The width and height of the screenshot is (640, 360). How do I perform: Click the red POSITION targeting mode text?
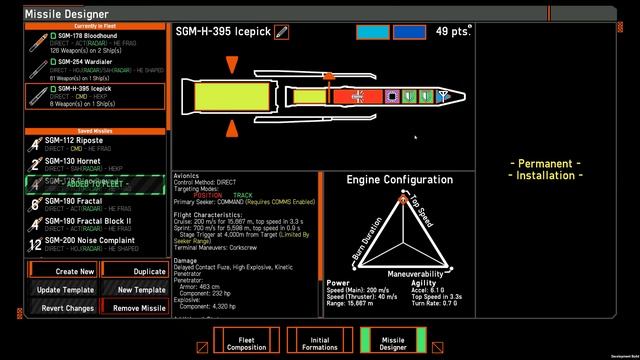(x=207, y=196)
